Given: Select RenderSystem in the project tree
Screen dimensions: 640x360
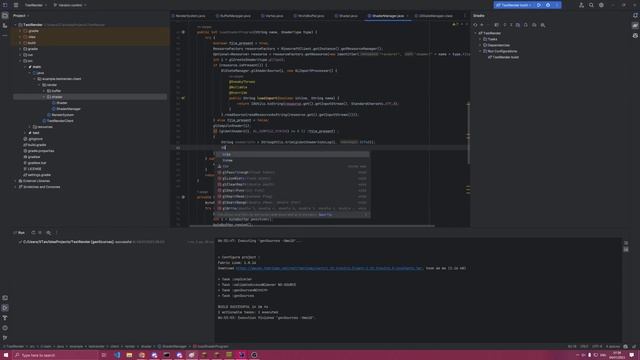Looking at the screenshot, I should point(60,115).
